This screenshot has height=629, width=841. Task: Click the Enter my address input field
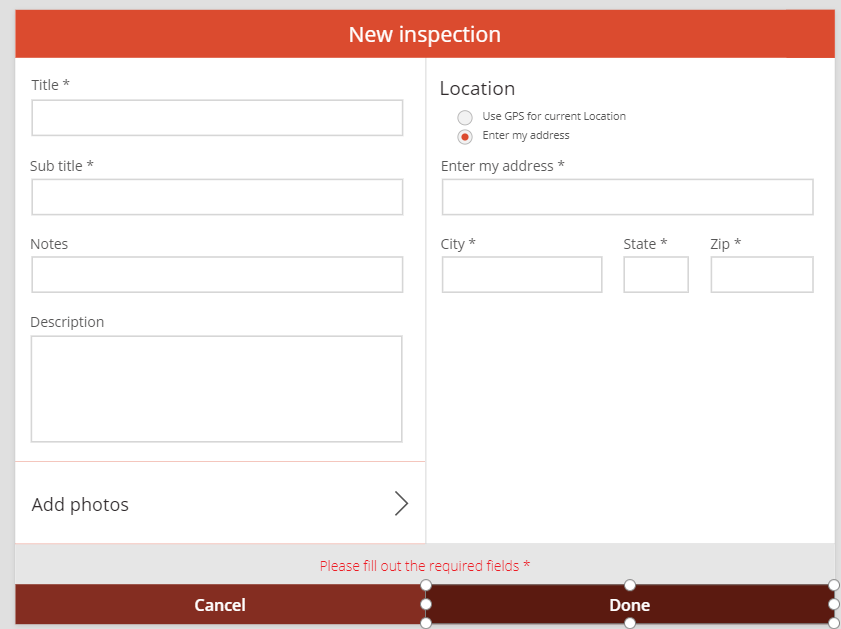pos(628,197)
